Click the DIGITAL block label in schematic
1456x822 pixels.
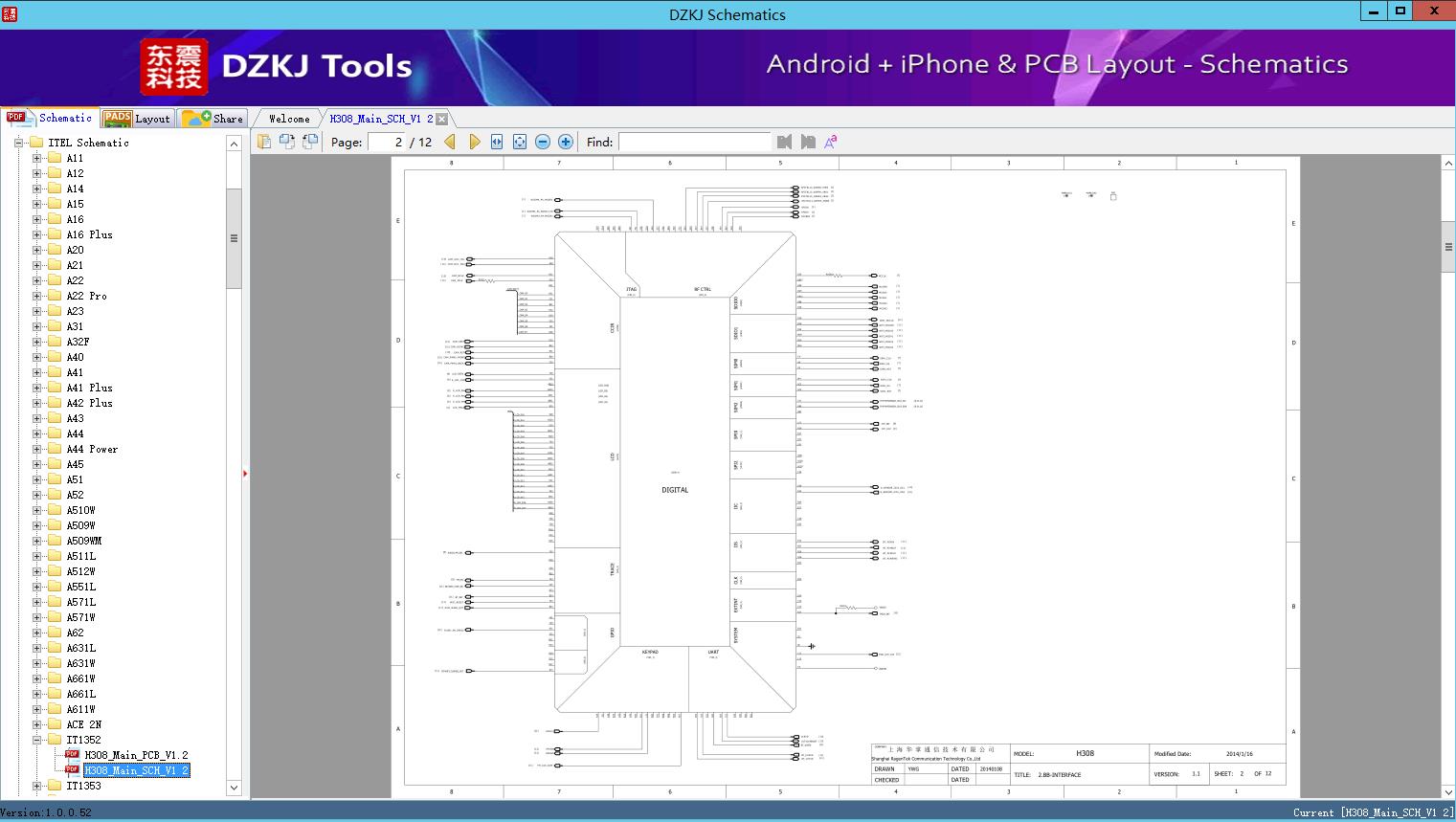click(x=675, y=490)
